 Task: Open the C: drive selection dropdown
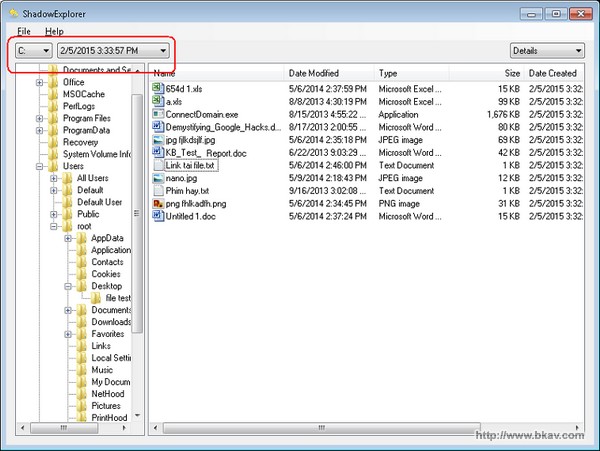[33, 50]
